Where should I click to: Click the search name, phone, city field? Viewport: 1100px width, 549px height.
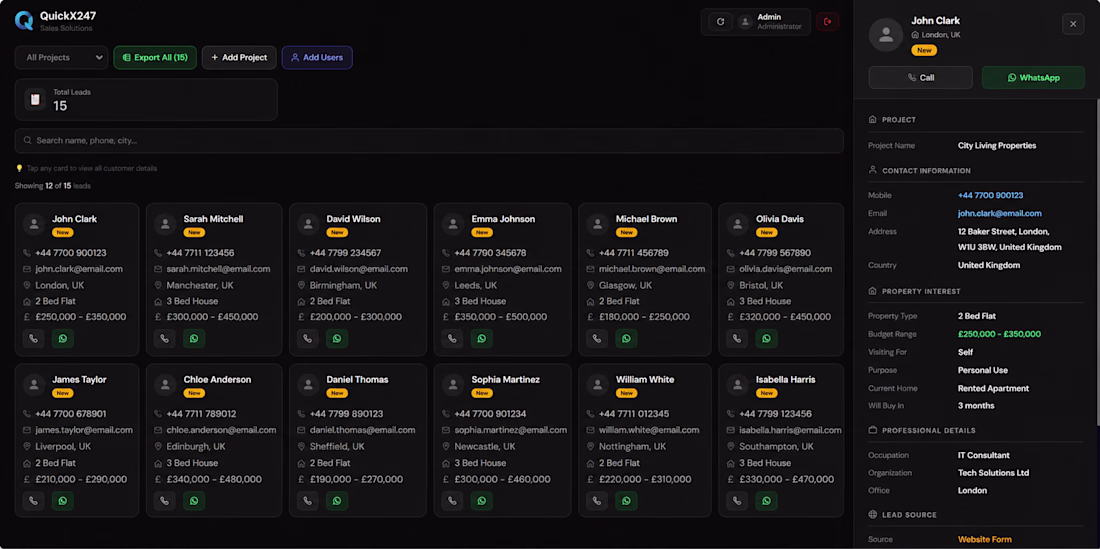click(429, 140)
